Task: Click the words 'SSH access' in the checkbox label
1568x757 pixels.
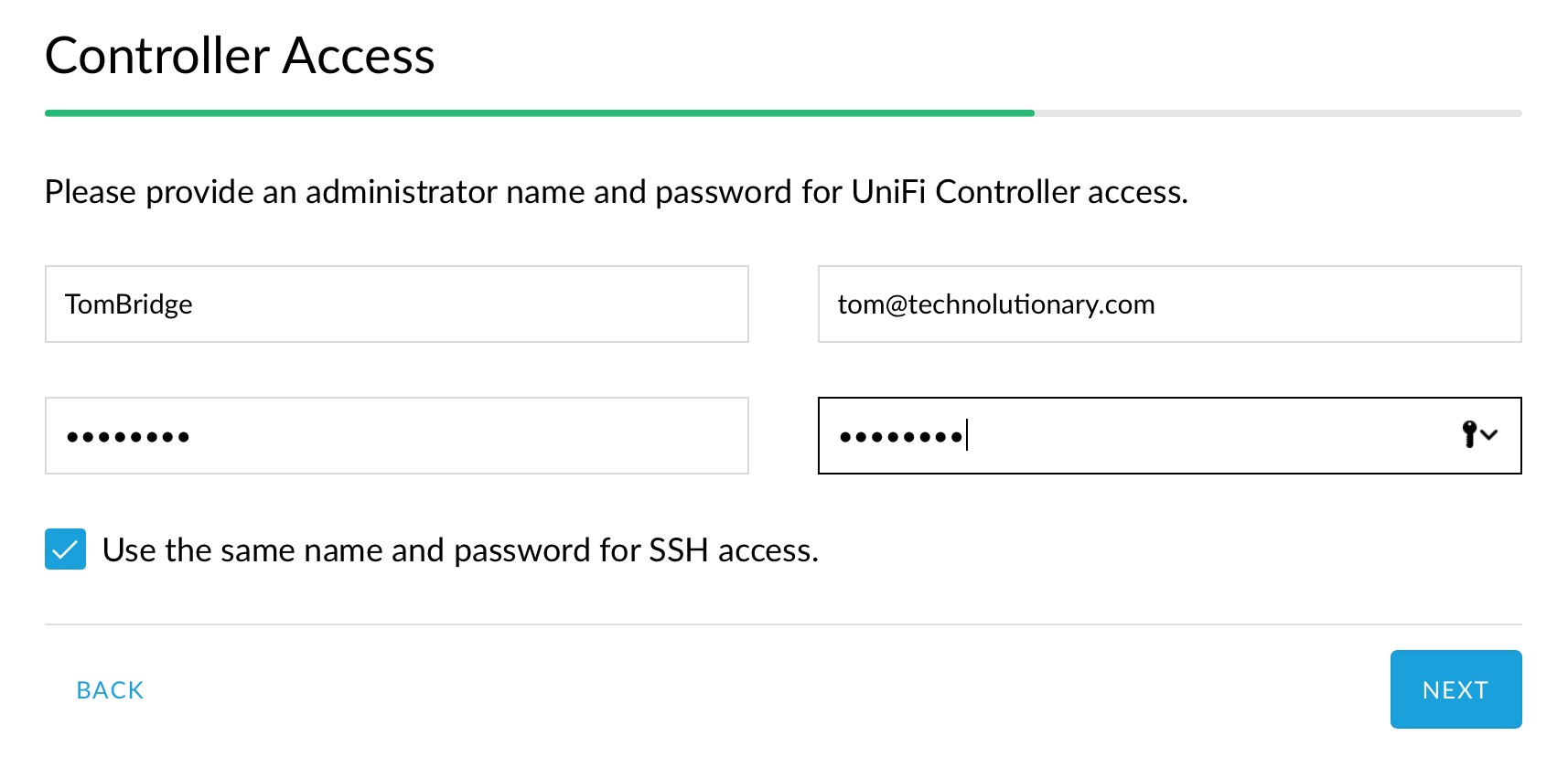Action: point(732,550)
